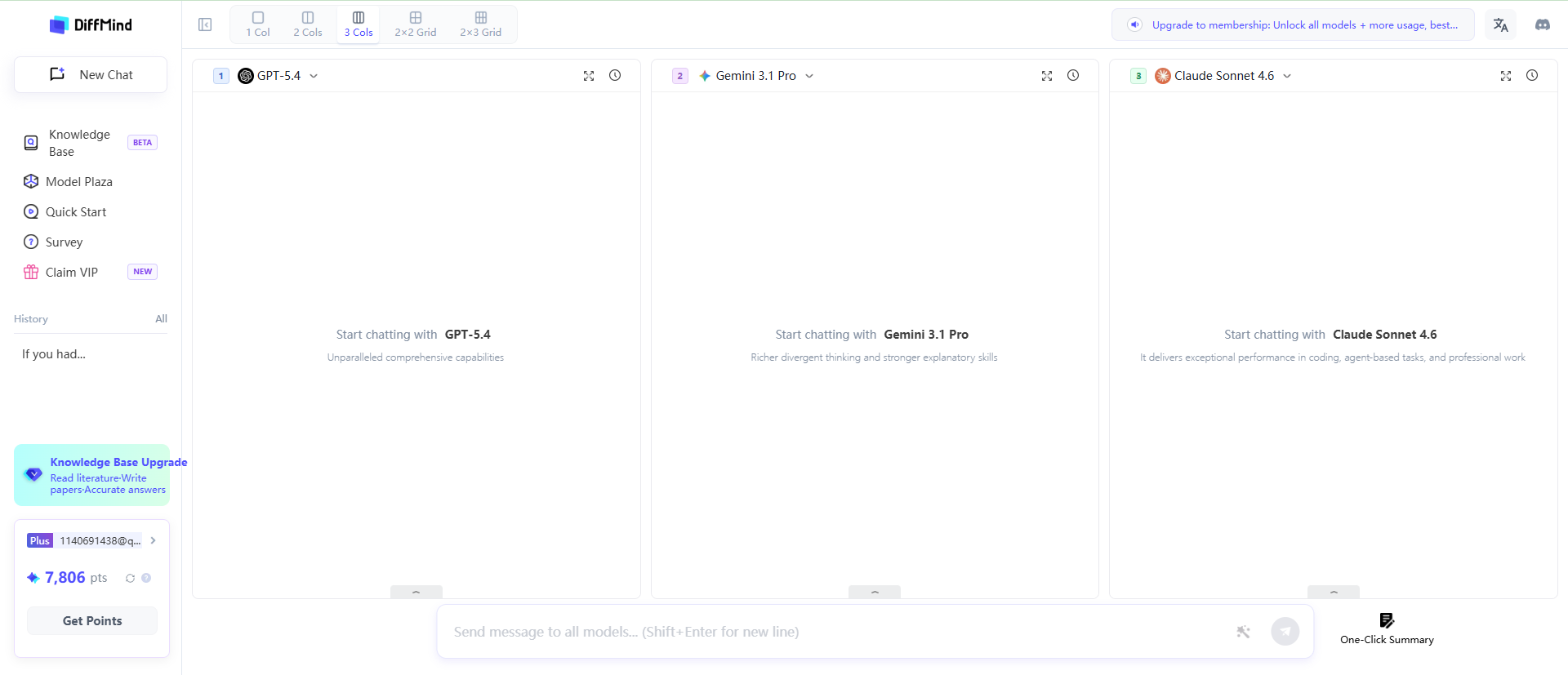Open One-Click Summary
Screen dimensions: 1568x675
pos(1387,628)
